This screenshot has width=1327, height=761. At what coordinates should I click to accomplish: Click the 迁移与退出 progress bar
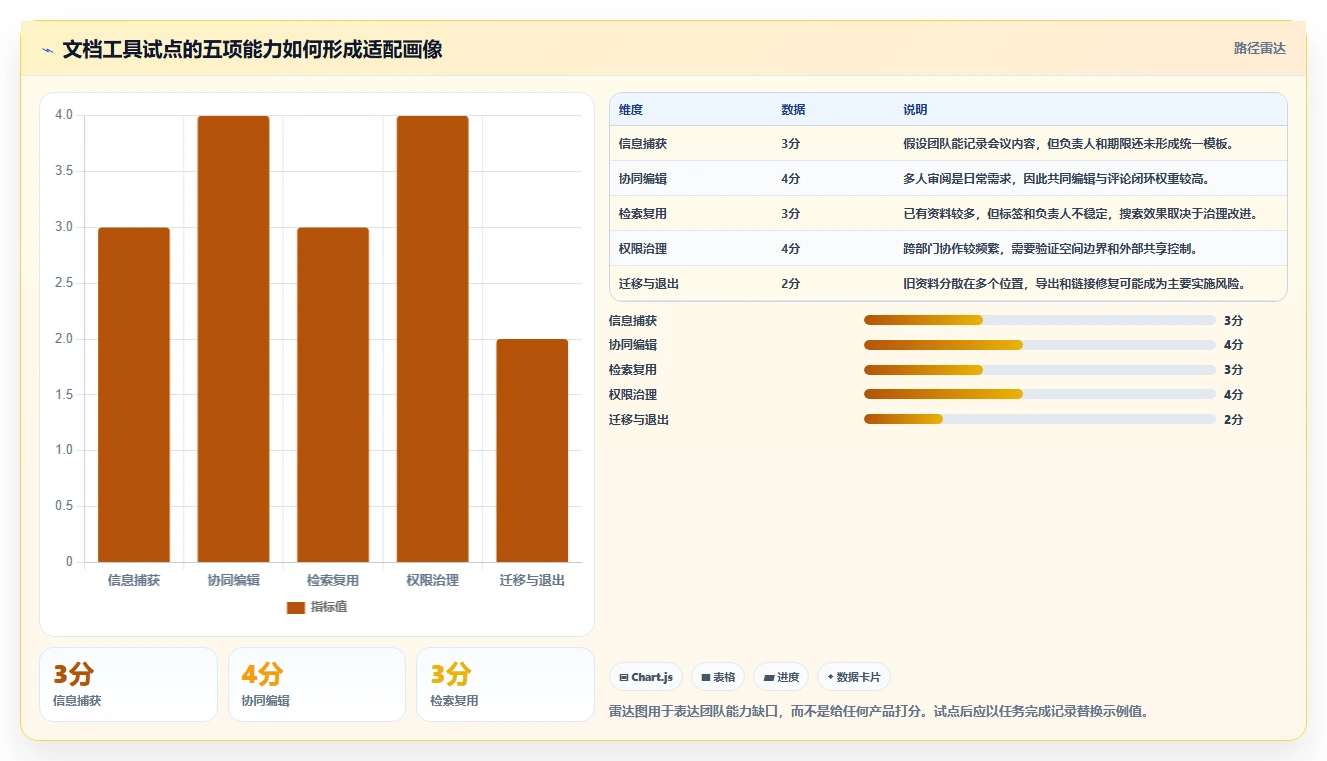[1040, 420]
